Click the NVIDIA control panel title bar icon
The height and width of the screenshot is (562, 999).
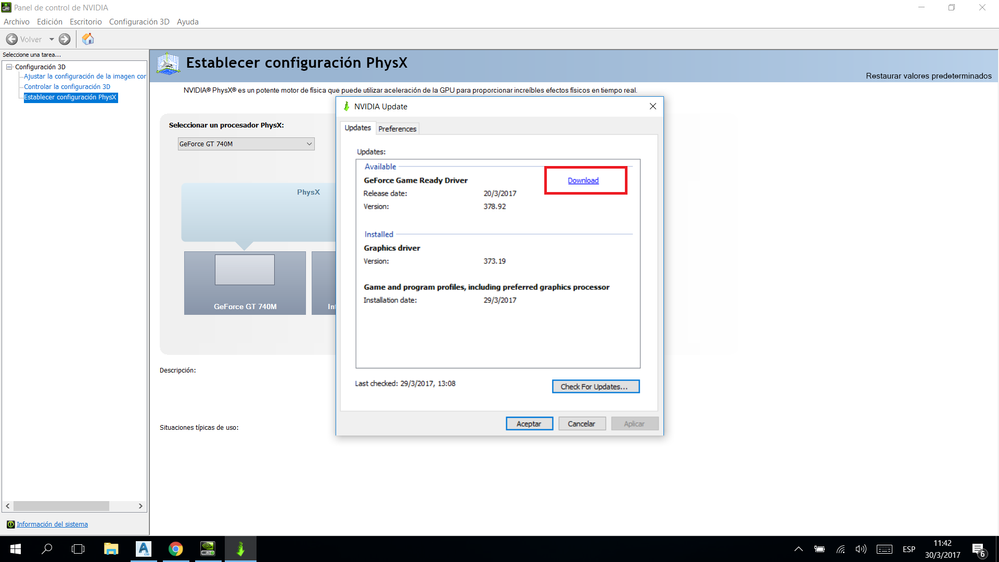tap(6, 8)
